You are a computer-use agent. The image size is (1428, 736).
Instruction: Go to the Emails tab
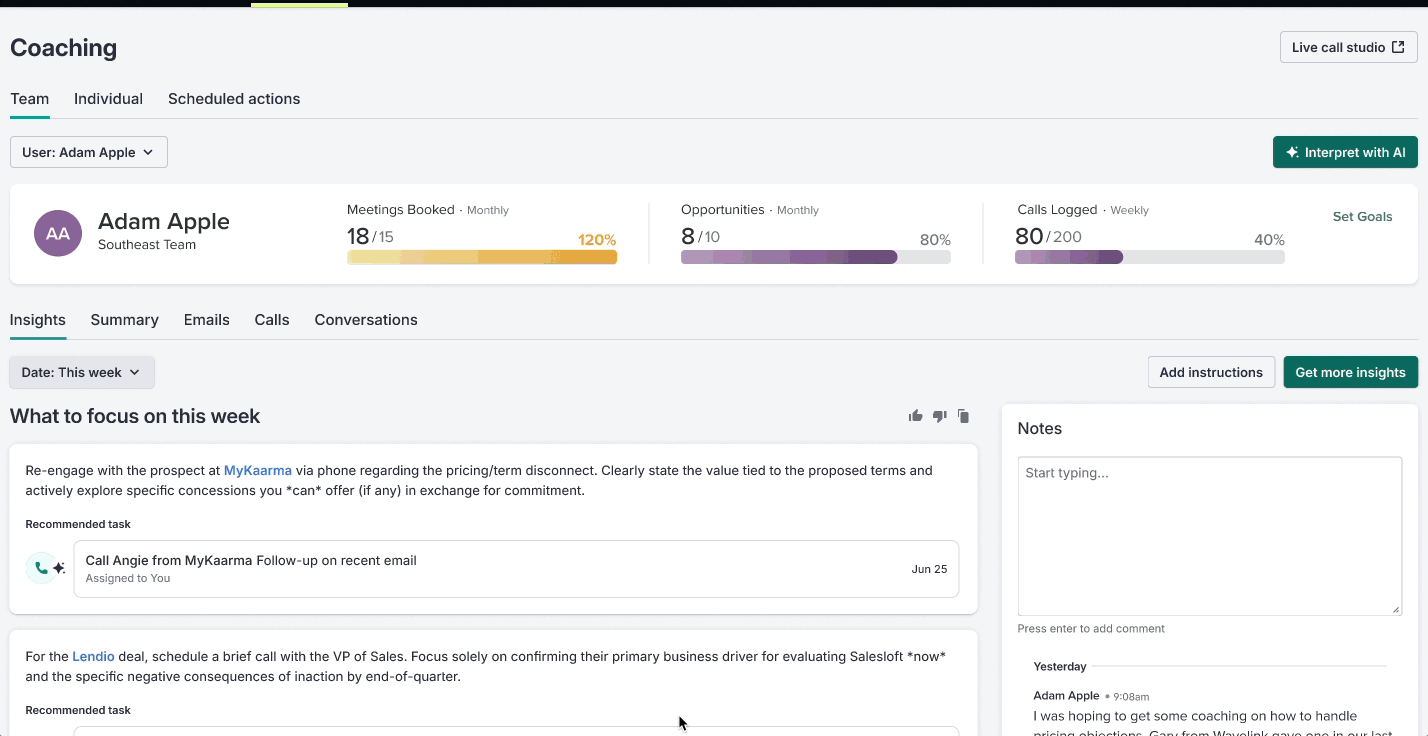pos(207,320)
